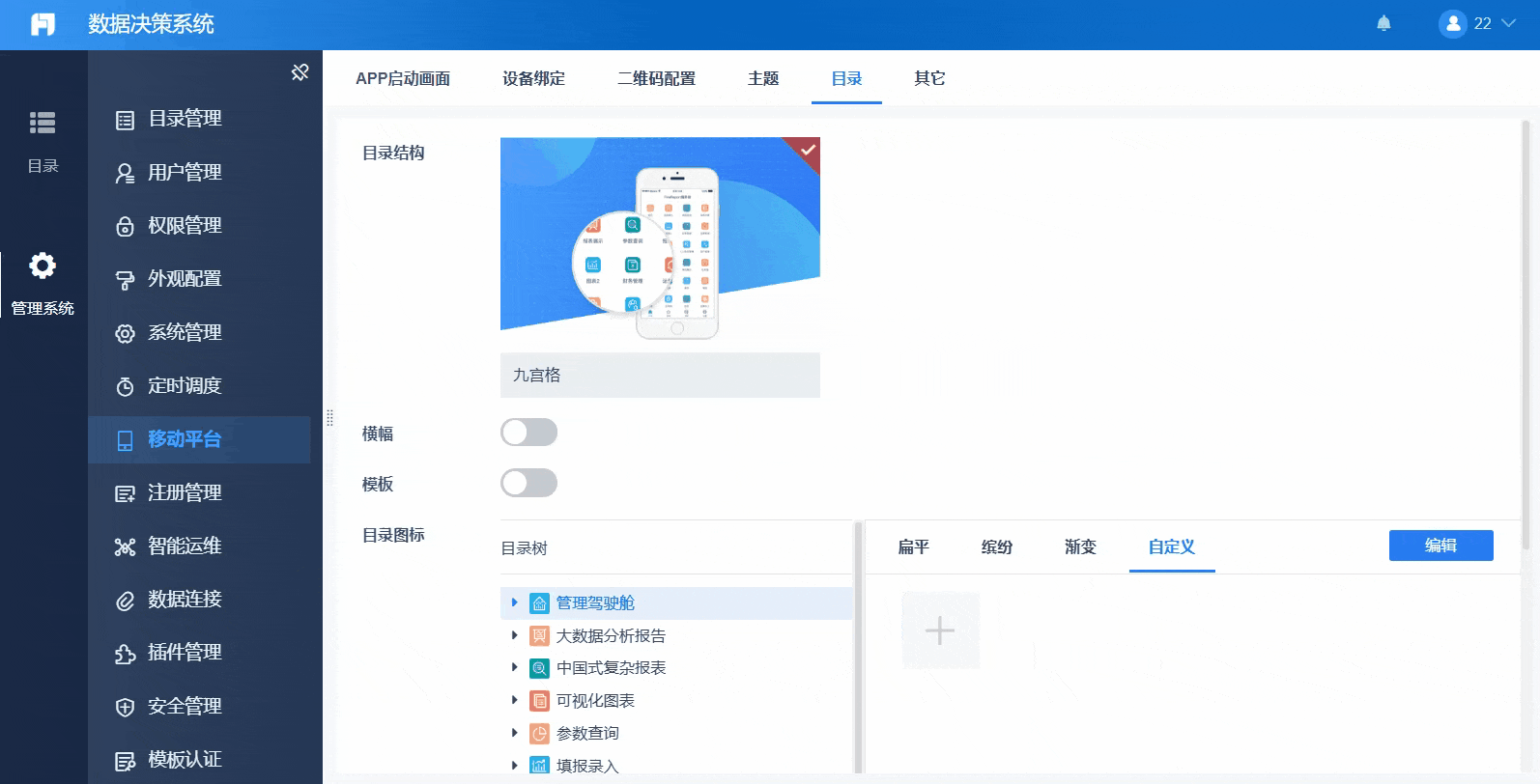Expand the 参数查询 tree node
The height and width of the screenshot is (784, 1540).
tap(514, 733)
